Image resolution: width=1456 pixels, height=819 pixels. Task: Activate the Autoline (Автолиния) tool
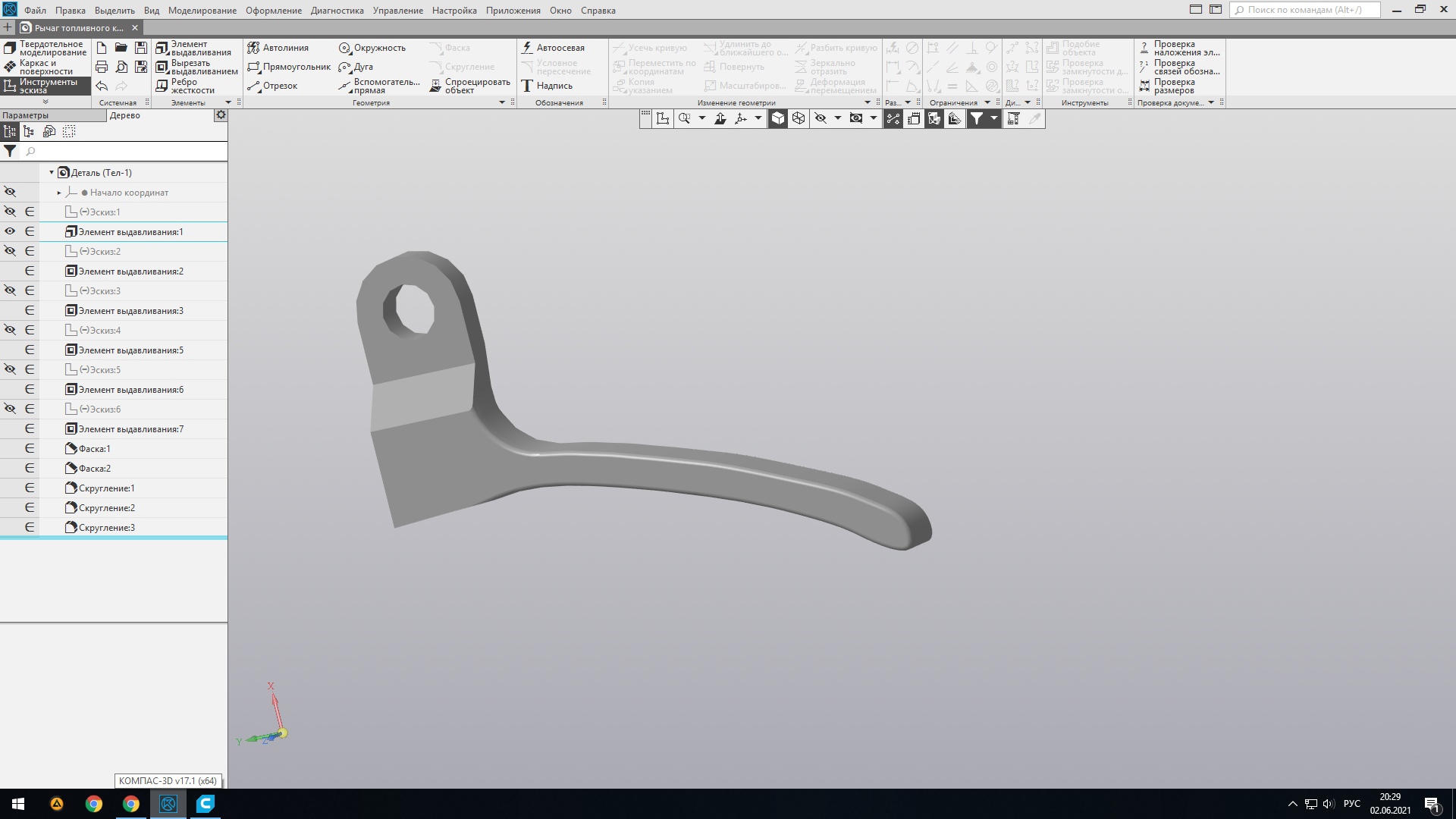coord(278,48)
